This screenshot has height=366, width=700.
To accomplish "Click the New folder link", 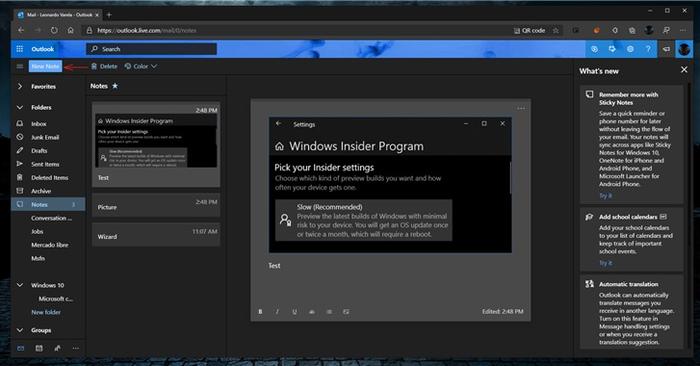I will 46,312.
